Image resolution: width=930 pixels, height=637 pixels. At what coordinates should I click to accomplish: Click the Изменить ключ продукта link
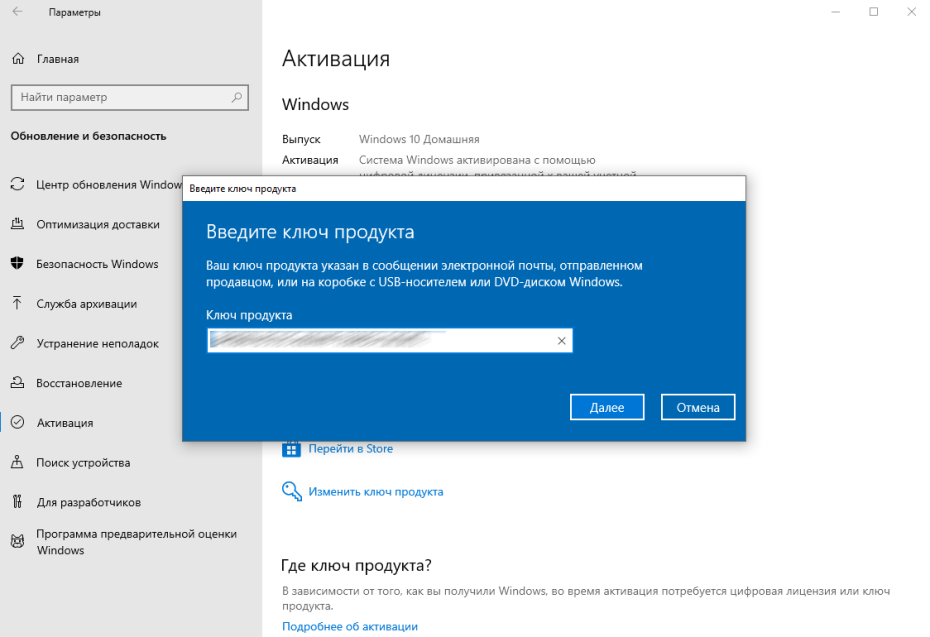[x=375, y=492]
